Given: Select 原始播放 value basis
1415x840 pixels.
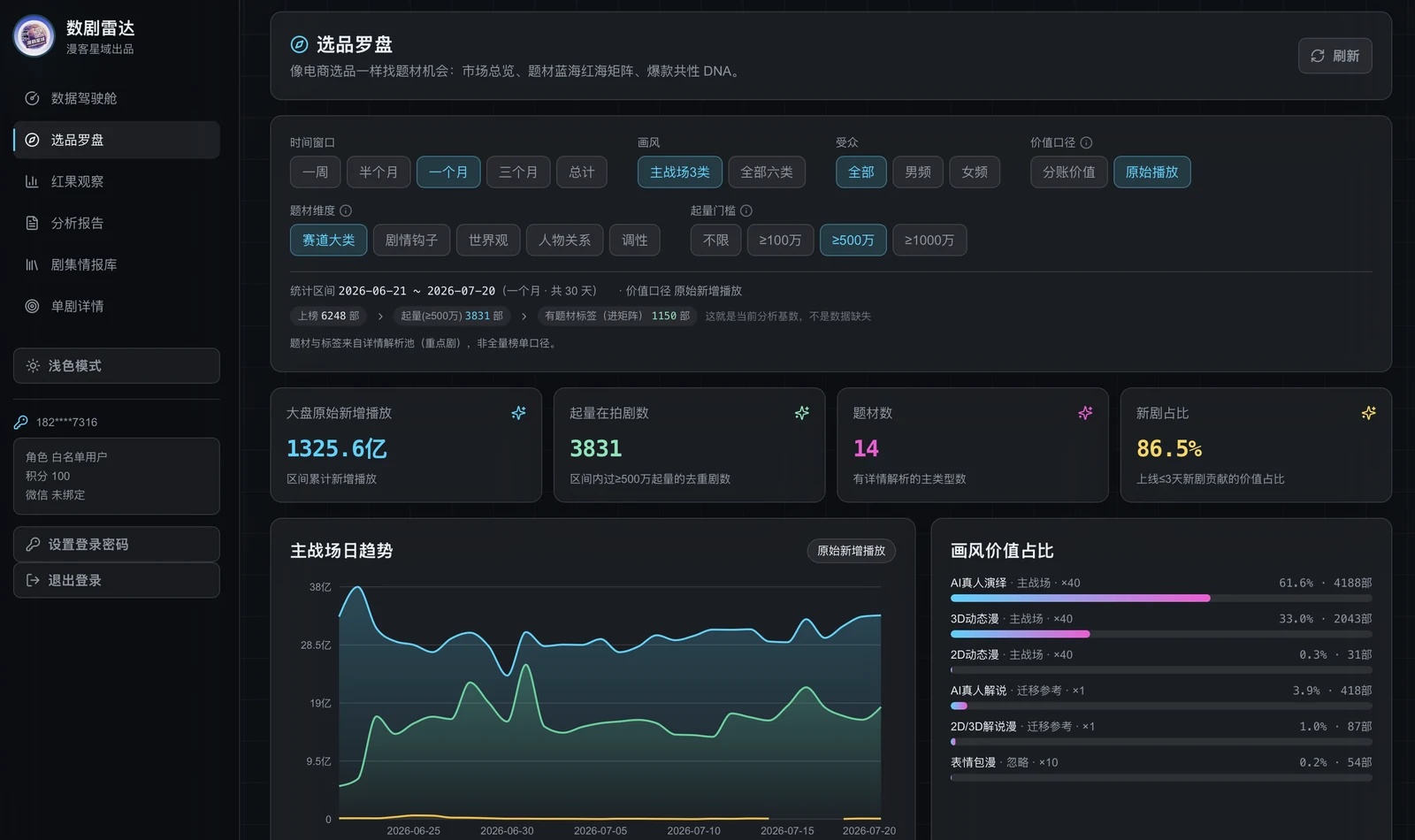Looking at the screenshot, I should (x=1151, y=172).
